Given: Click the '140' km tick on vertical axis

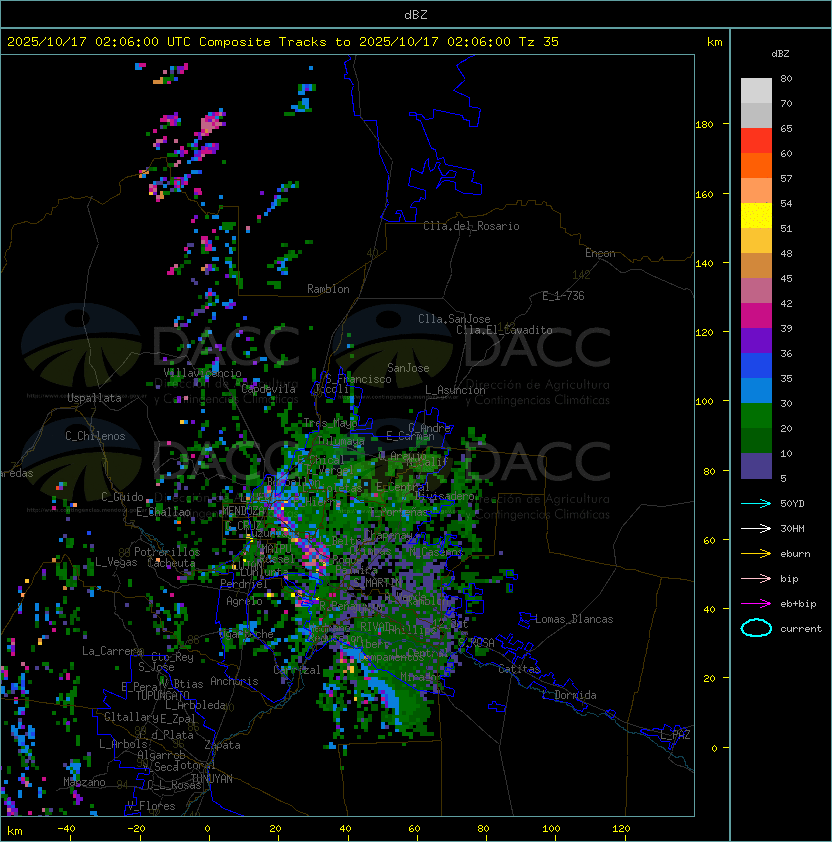Looking at the screenshot, I should point(704,264).
